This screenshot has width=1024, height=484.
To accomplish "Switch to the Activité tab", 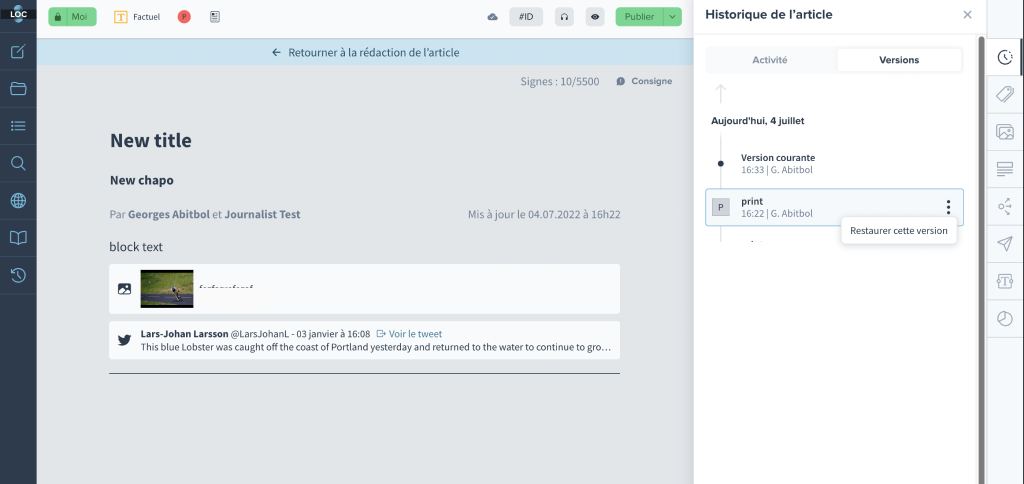I will 770,60.
